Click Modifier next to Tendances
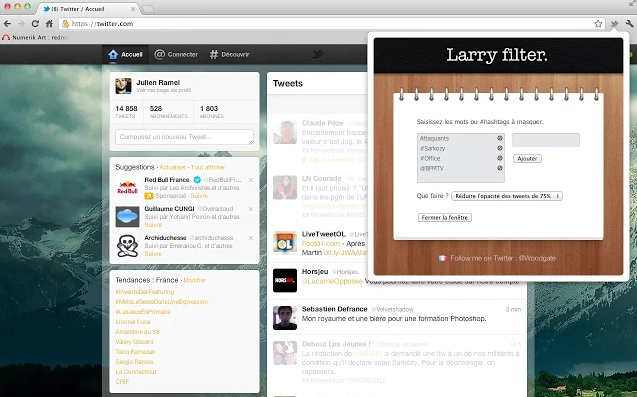 pos(194,280)
